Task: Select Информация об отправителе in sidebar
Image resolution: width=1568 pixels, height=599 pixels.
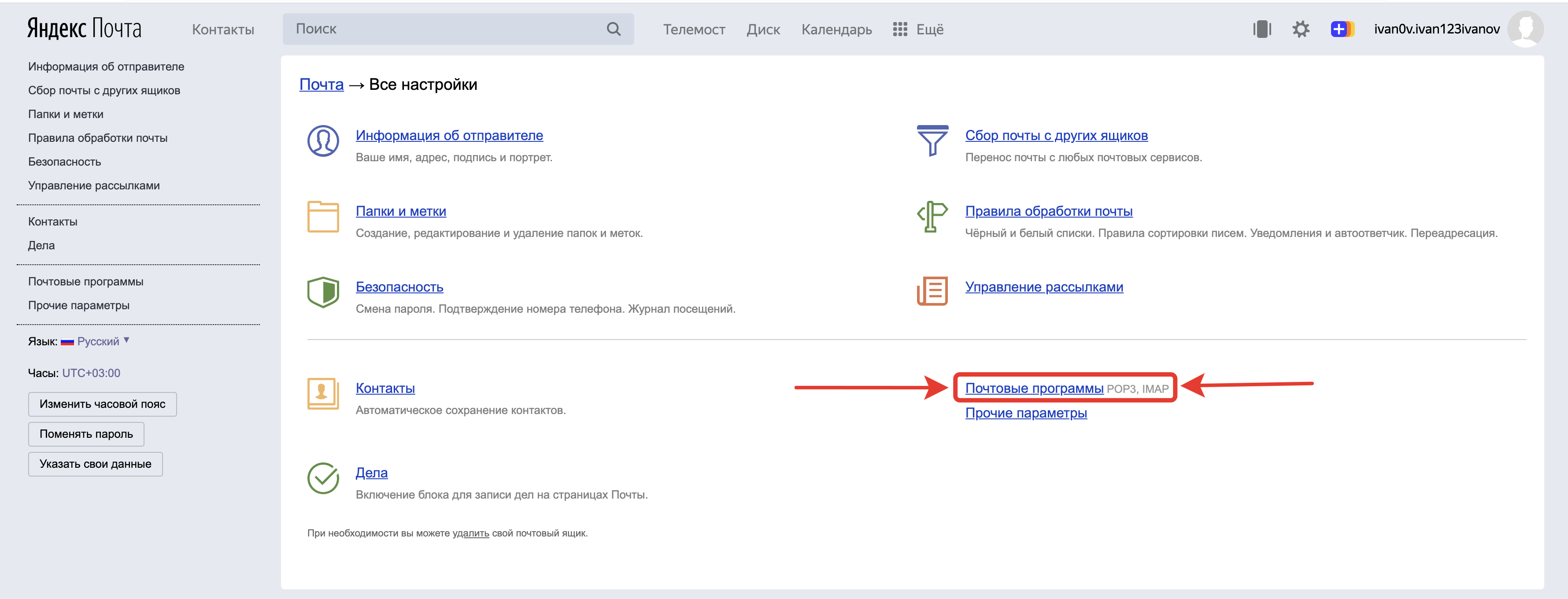Action: [x=106, y=67]
